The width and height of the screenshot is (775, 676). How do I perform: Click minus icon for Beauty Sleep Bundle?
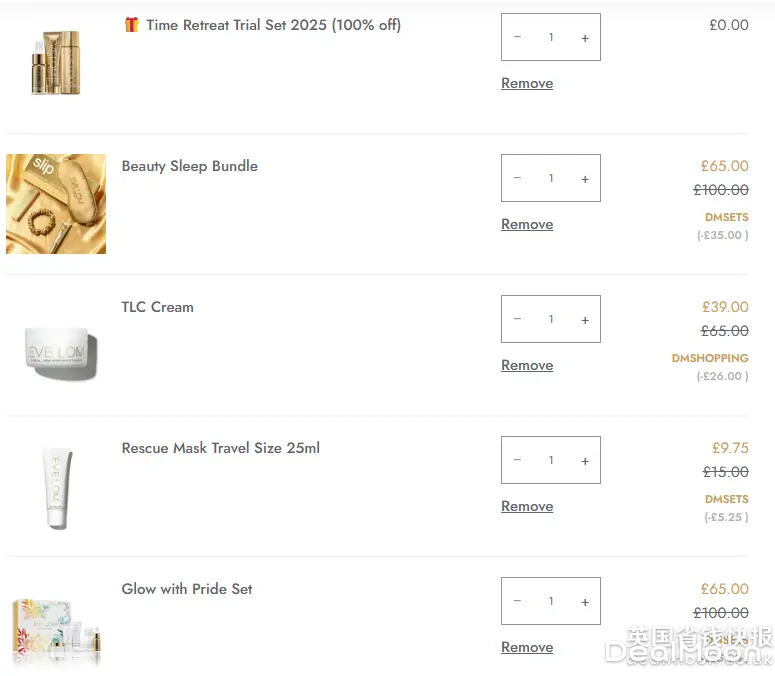pos(517,179)
